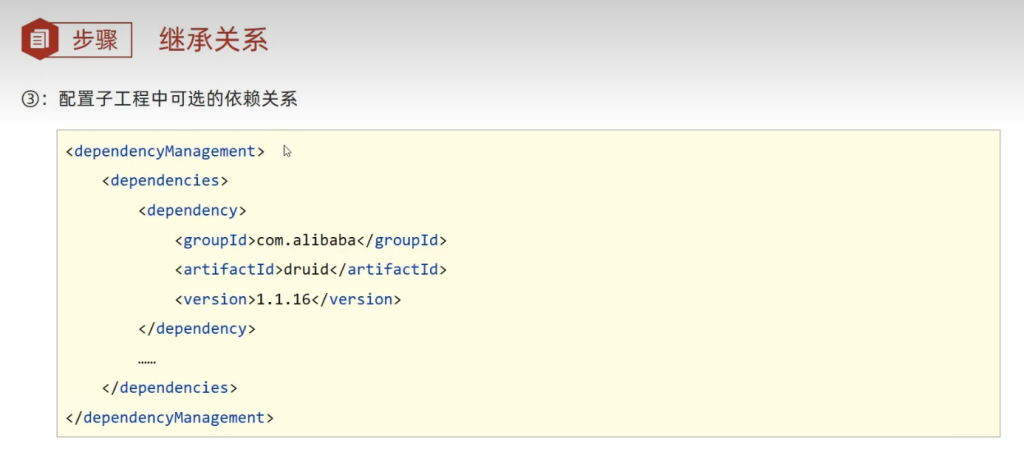Click the 步骤 label box
This screenshot has height=460, width=1024.
(x=95, y=40)
